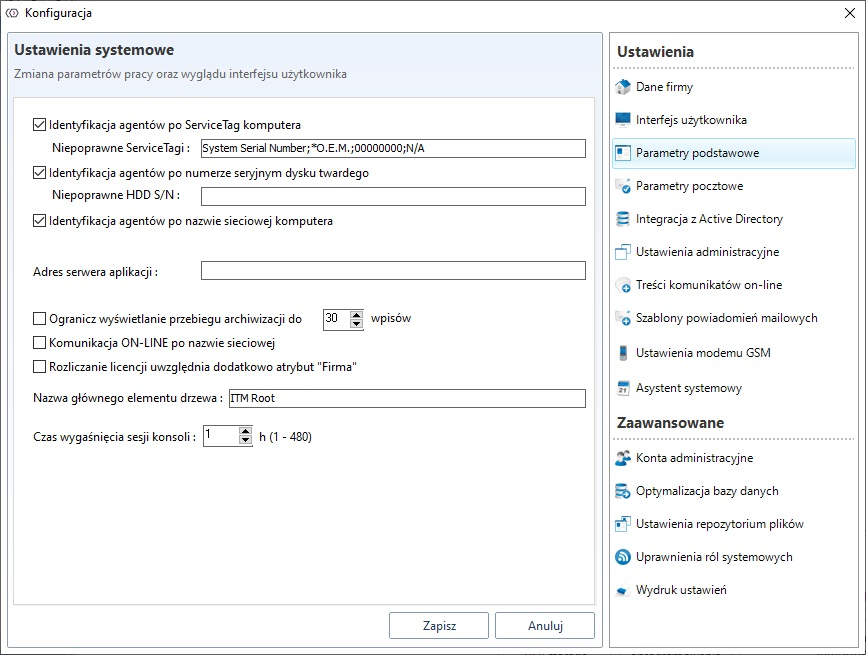Click the Parametry pocztowe icon
Image resolution: width=866 pixels, height=655 pixels.
(x=623, y=186)
